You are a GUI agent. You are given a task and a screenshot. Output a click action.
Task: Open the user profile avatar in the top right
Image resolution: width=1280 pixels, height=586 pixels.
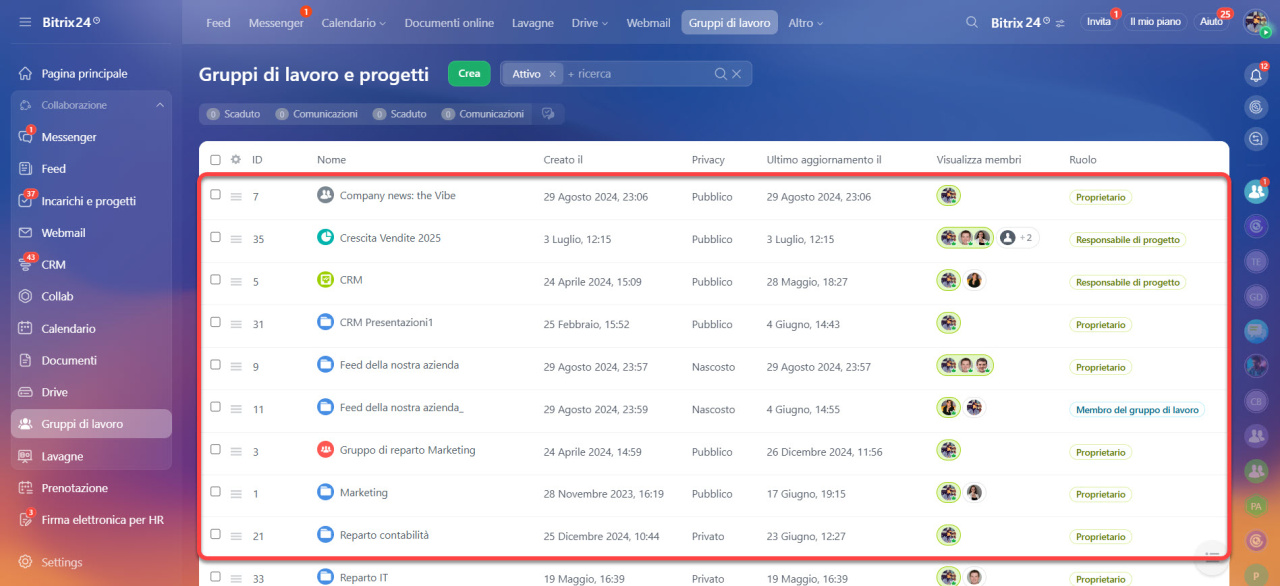coord(1256,22)
